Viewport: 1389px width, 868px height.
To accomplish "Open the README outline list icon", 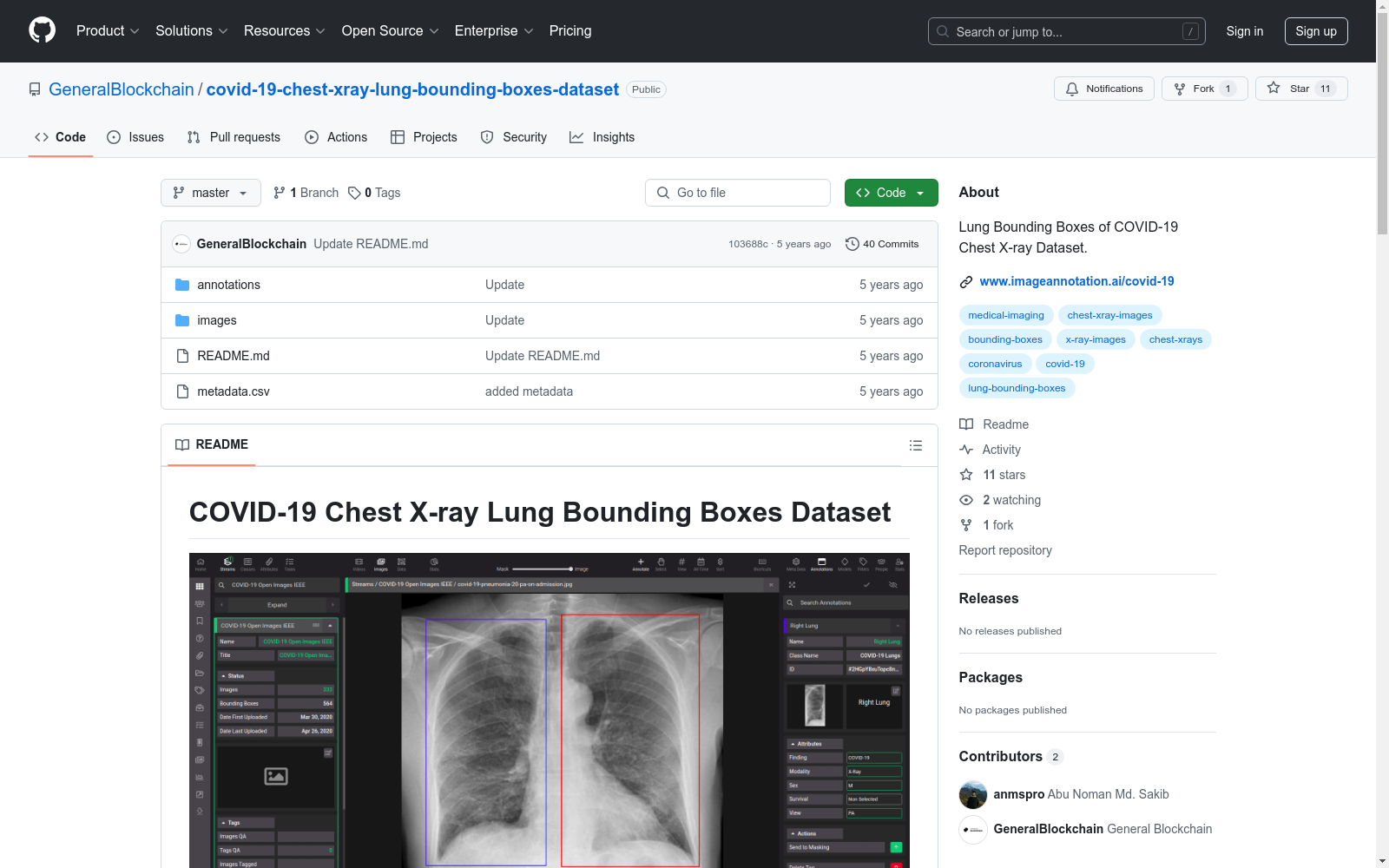I will point(915,445).
